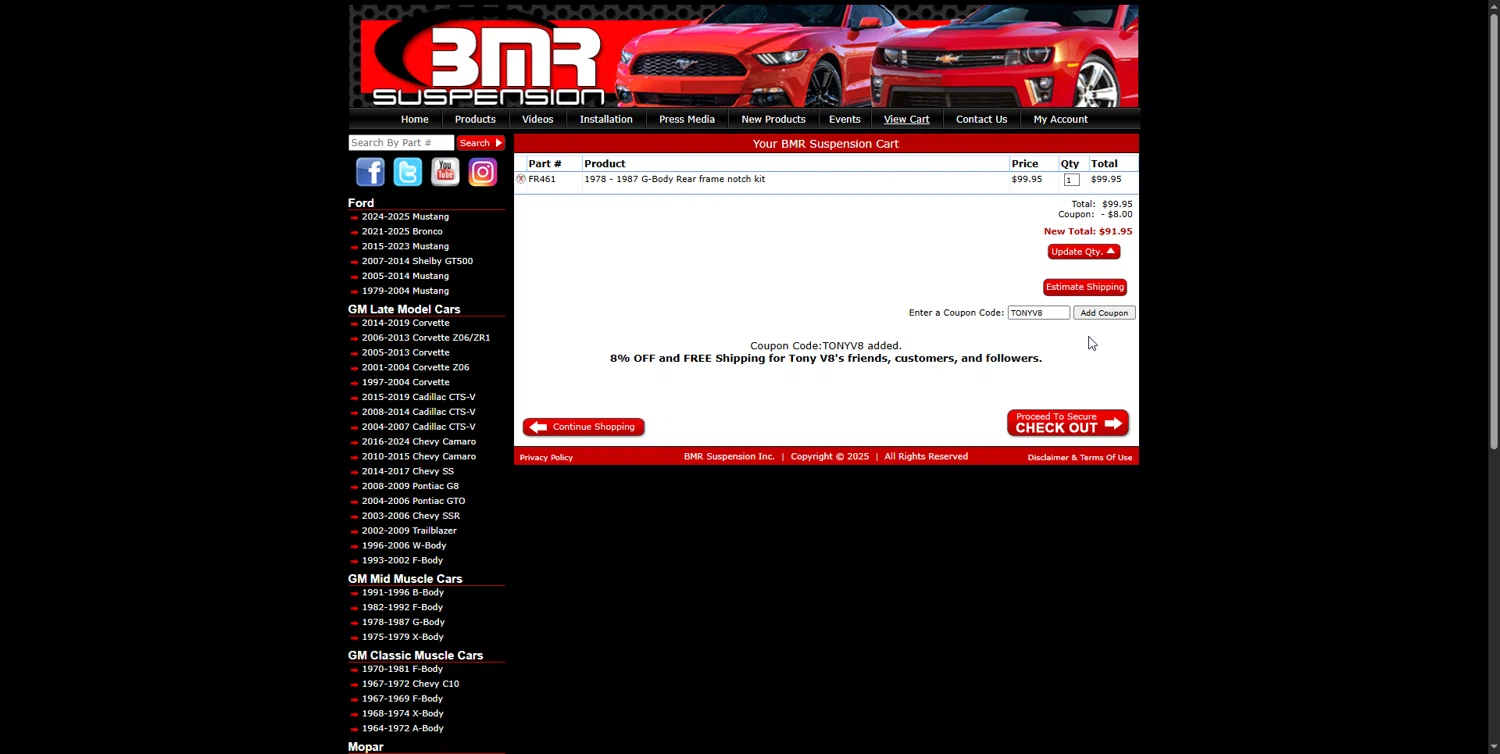Select 2004-2007 Cadillac CTS-V category
Viewport: 1500px width, 754px height.
click(418, 427)
